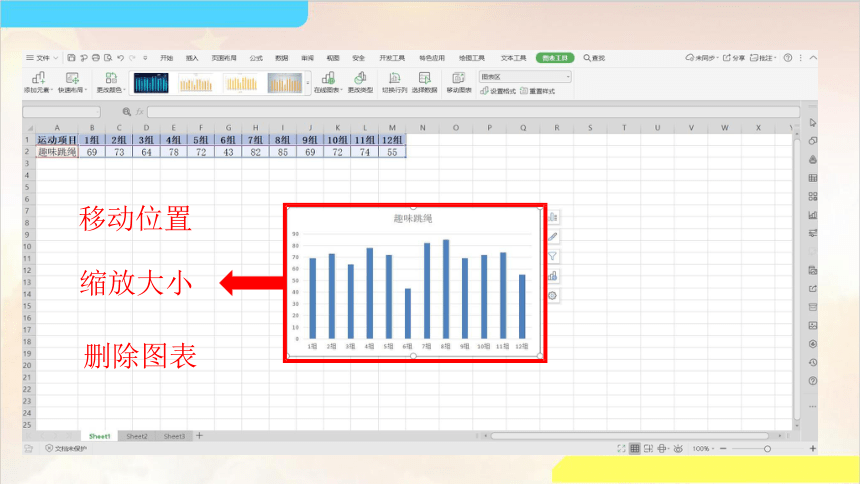This screenshot has width=860, height=484.
Task: Click the Save icon in quick access toolbar
Action: pyautogui.click(x=71, y=58)
